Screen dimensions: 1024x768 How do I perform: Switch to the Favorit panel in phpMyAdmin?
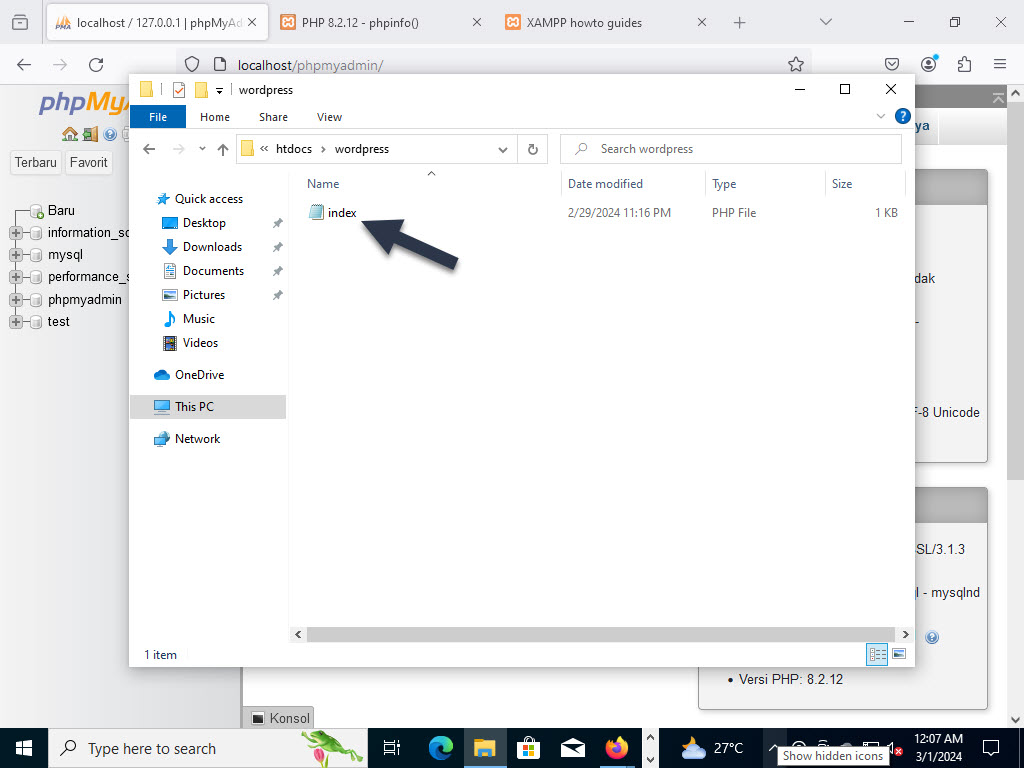tap(88, 161)
